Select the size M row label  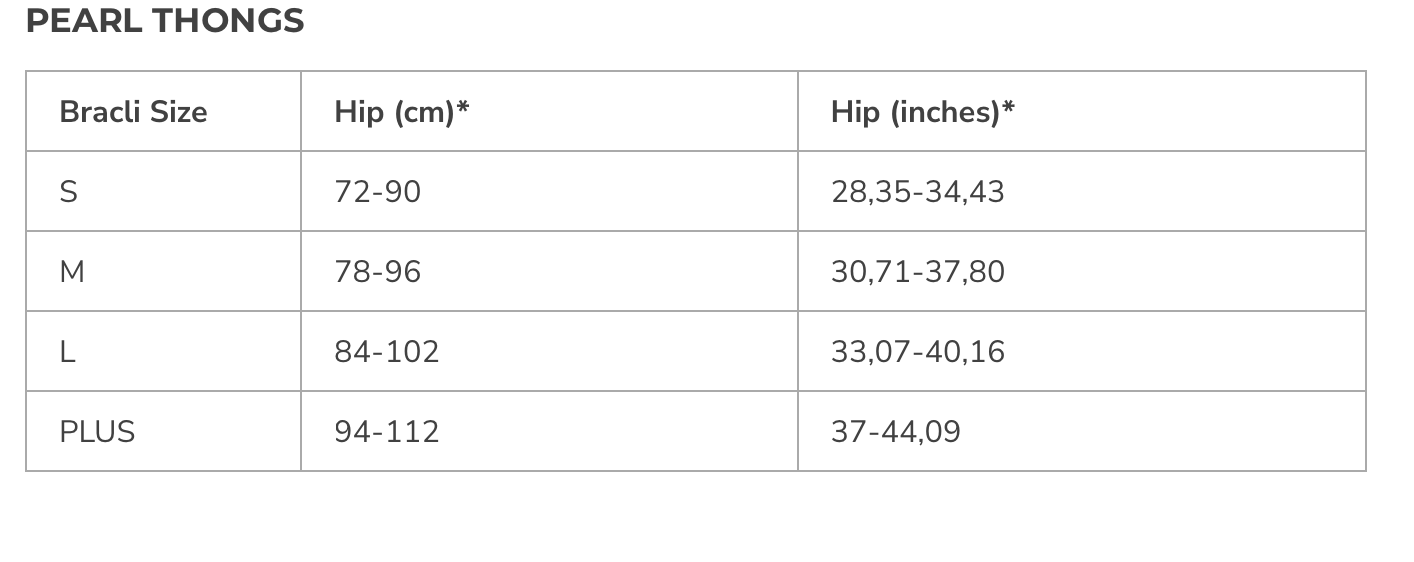click(x=72, y=272)
